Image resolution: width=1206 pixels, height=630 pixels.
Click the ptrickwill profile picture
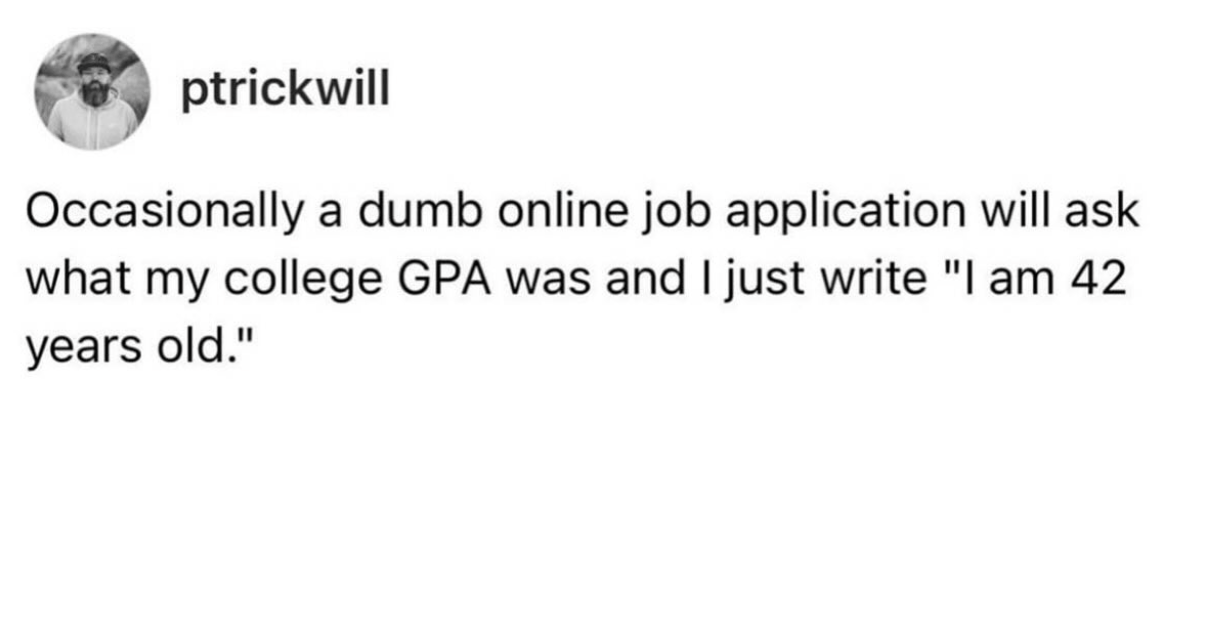tap(93, 92)
